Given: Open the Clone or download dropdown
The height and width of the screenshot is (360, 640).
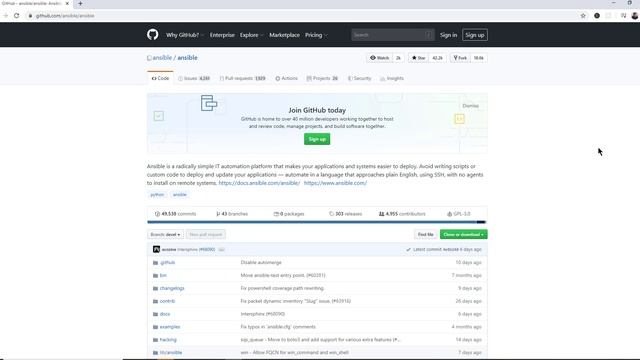Looking at the screenshot, I should 463,234.
